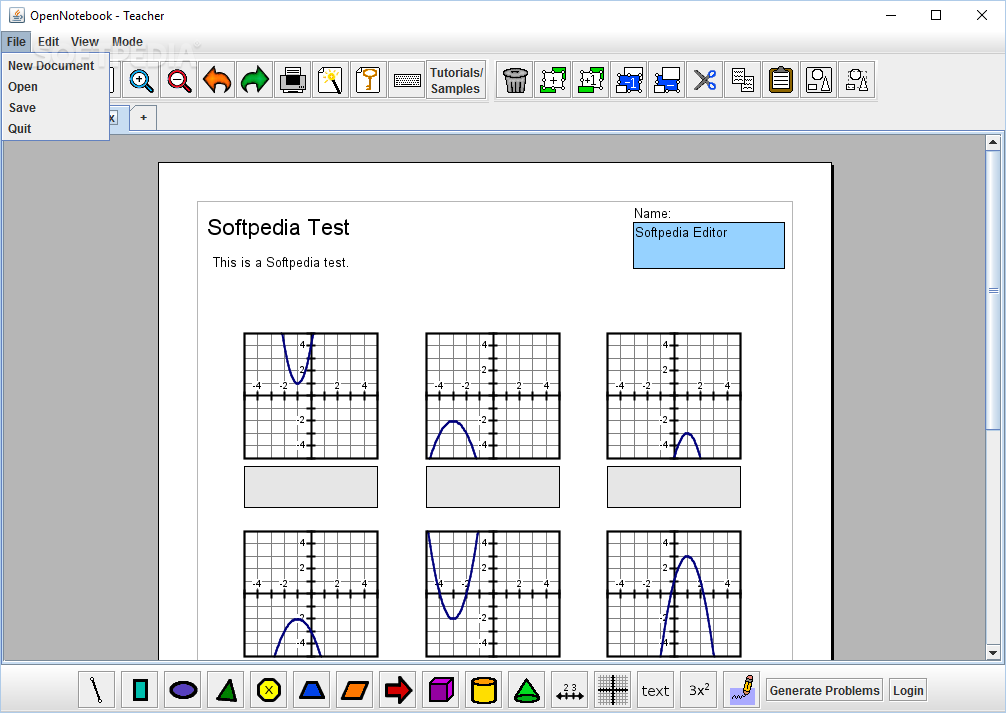Click the bottom-right tall downward parabola graph
The image size is (1006, 713).
click(x=674, y=594)
